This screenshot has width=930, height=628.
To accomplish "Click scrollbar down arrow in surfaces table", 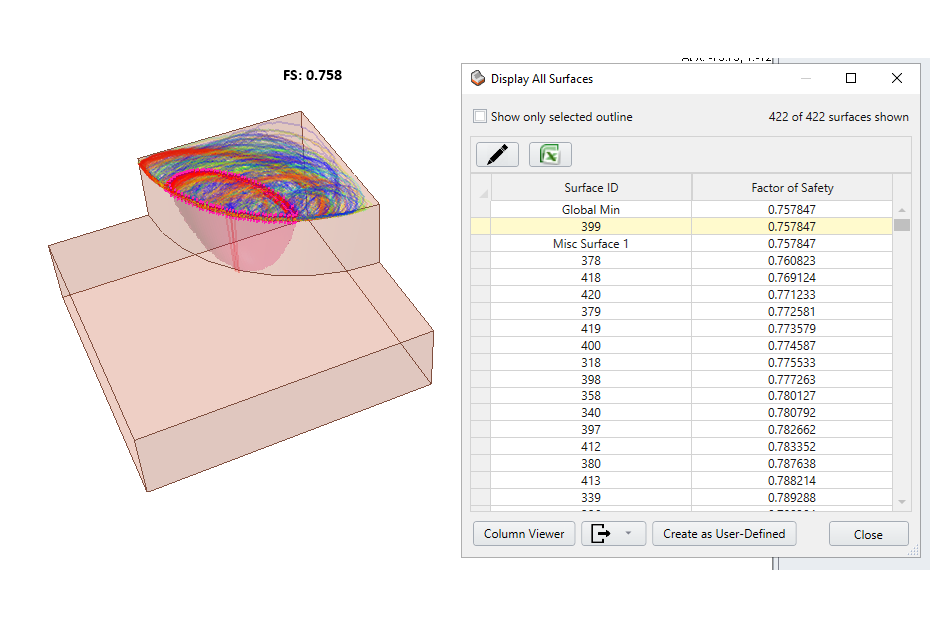I will pyautogui.click(x=902, y=502).
